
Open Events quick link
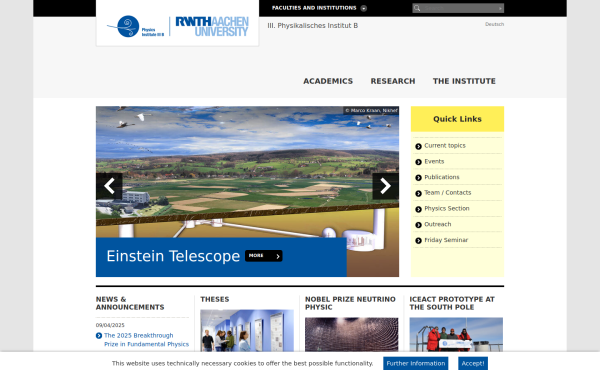434,161
